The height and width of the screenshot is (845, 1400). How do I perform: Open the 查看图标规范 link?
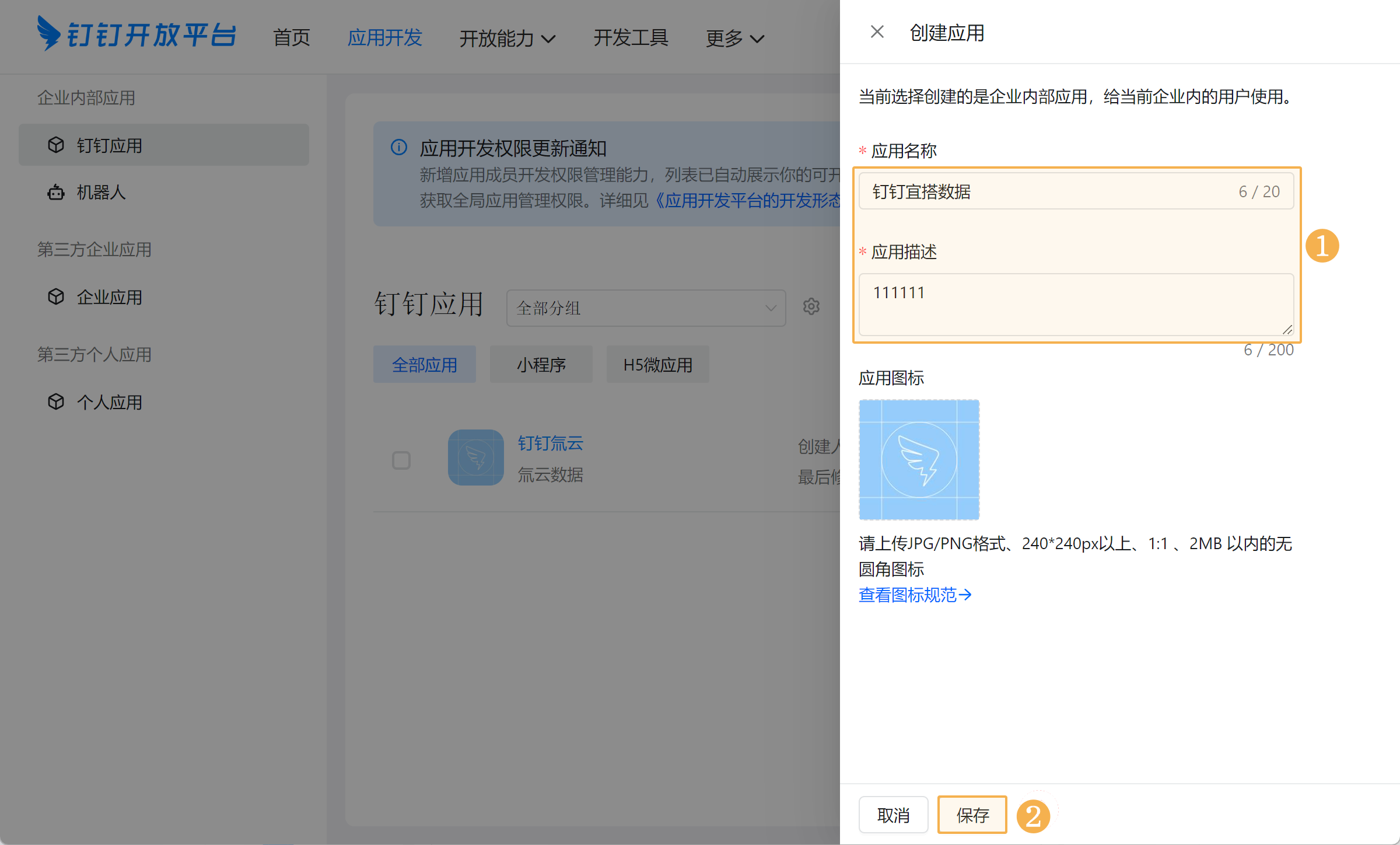click(x=915, y=595)
